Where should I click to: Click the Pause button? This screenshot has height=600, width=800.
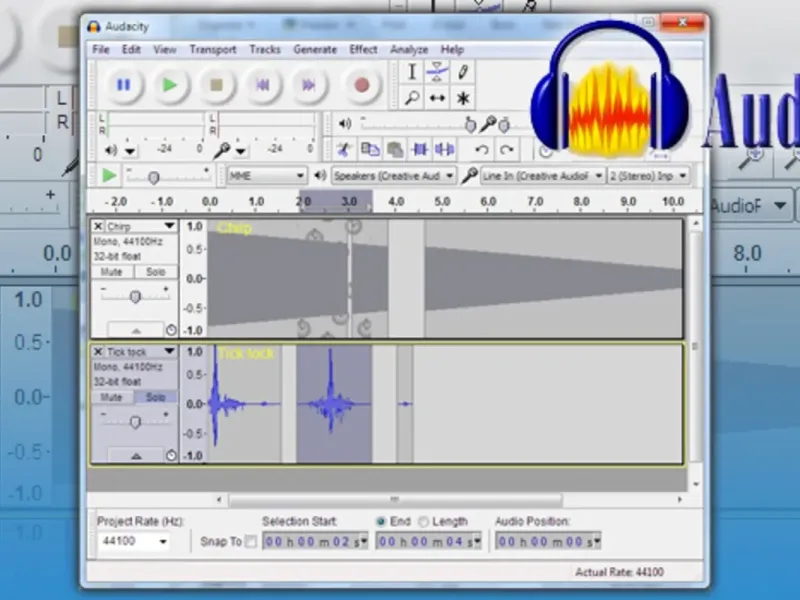click(x=123, y=85)
